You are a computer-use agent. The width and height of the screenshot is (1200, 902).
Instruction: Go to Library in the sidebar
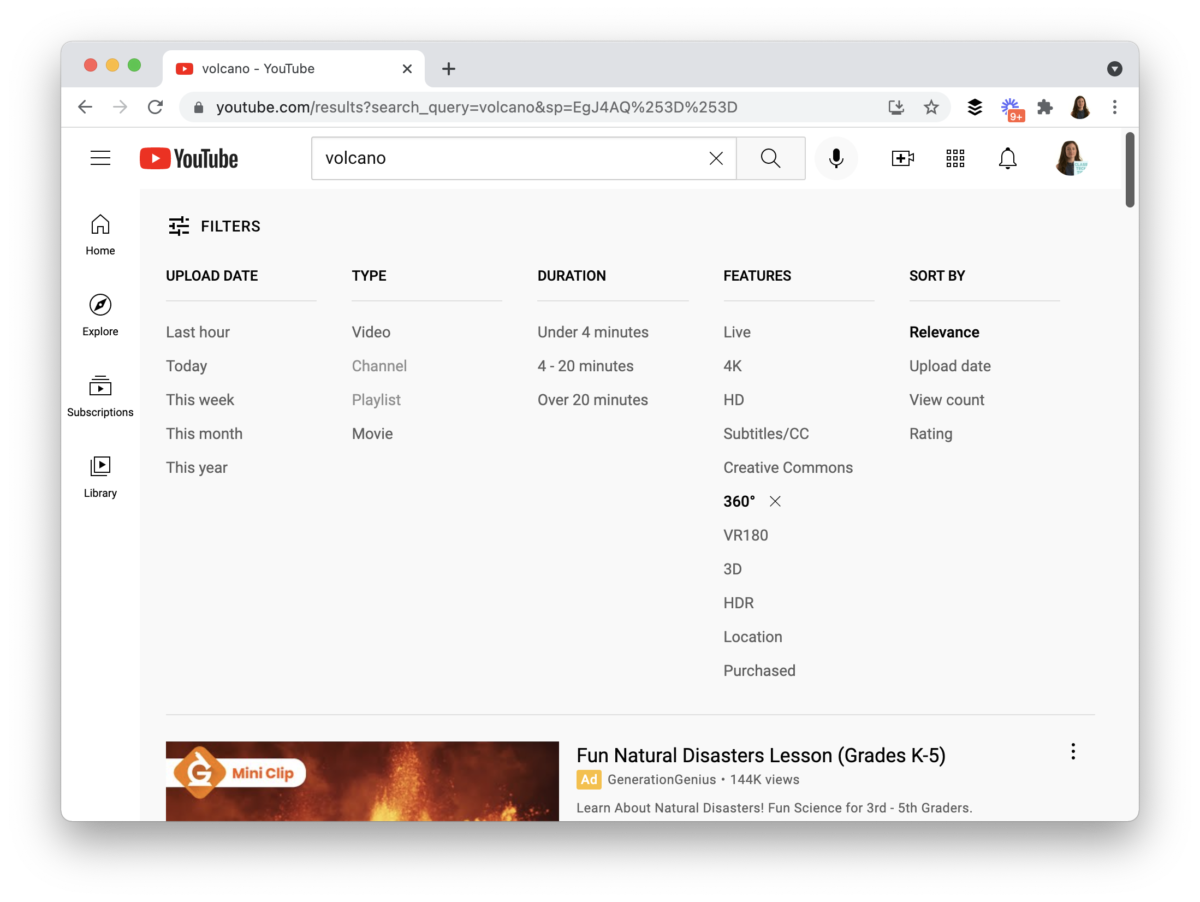(100, 477)
